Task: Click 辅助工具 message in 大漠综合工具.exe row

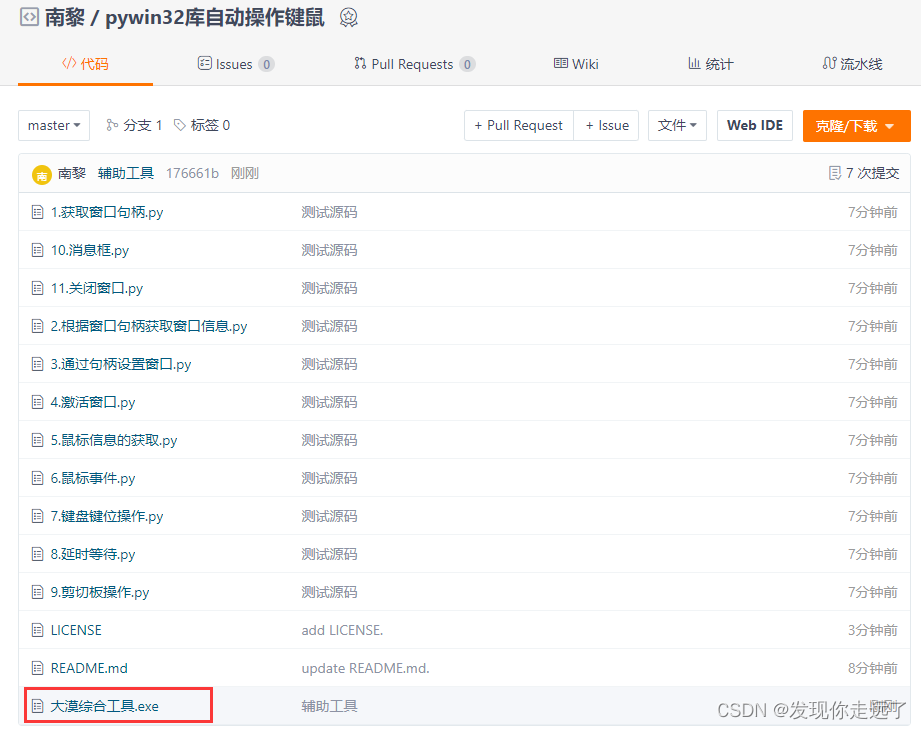Action: point(330,706)
